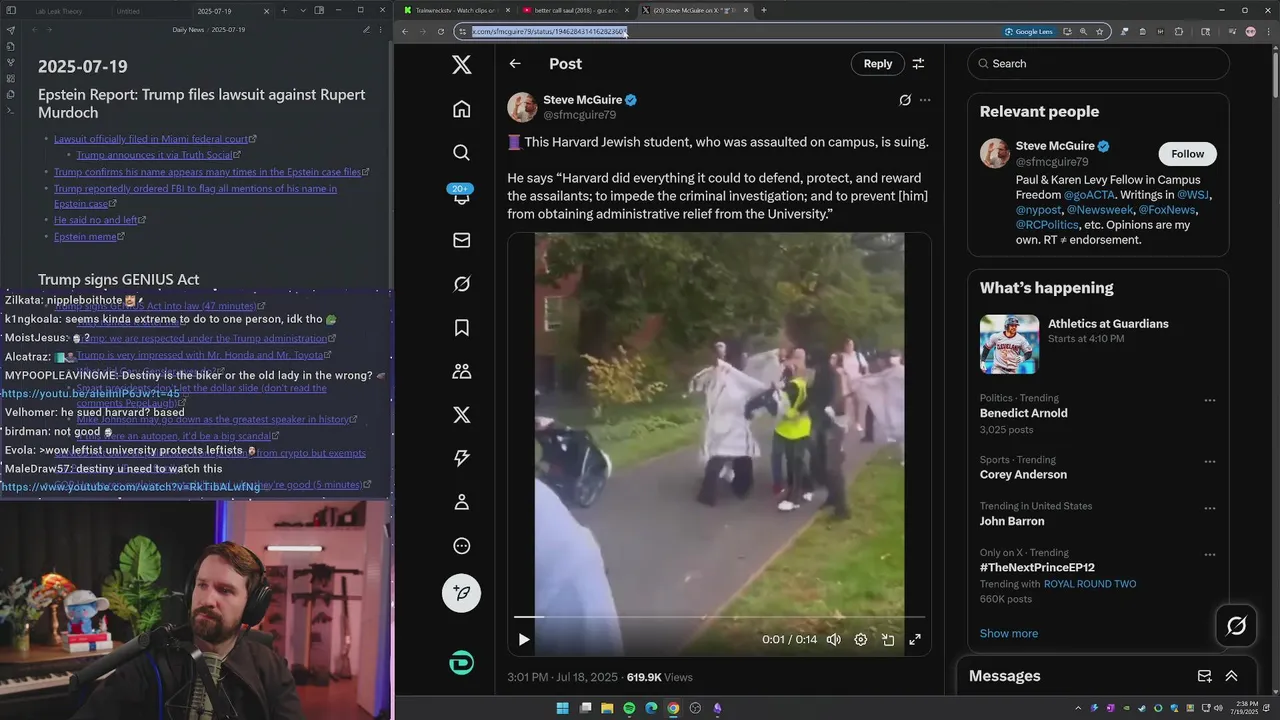Switch to Lab Leak Theory tab in Obsidian
The width and height of the screenshot is (1280, 720).
58,11
